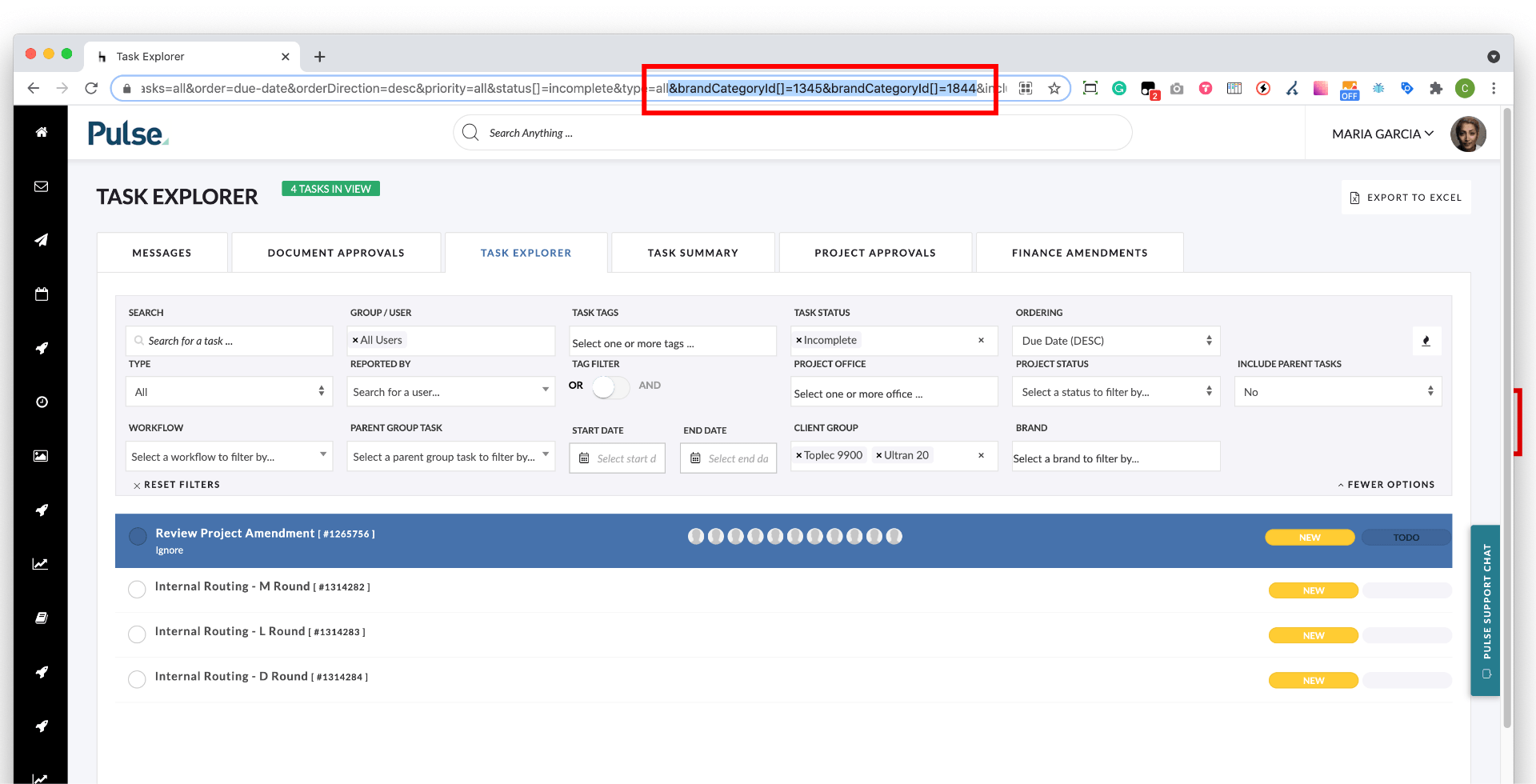Tick the circle for Review Project Amendment
Image resolution: width=1536 pixels, height=784 pixels.
point(138,536)
